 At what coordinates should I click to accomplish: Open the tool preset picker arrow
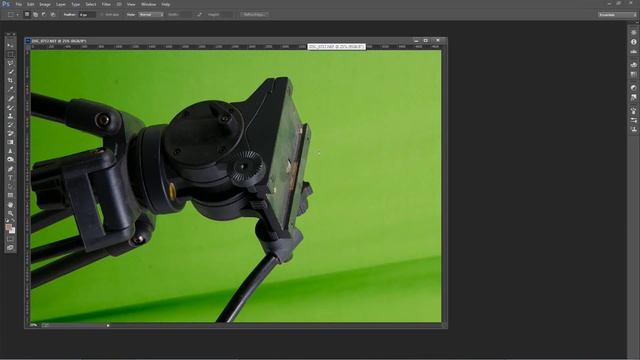pos(18,15)
